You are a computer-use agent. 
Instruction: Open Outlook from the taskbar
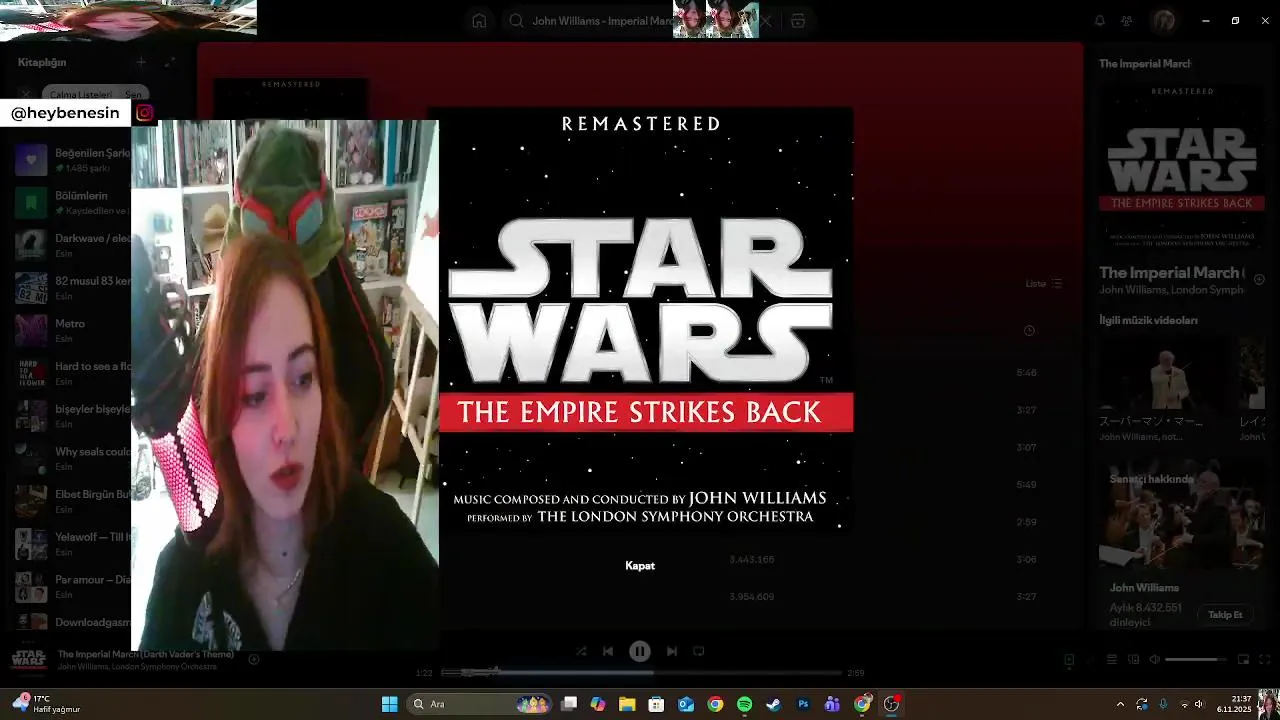click(x=686, y=704)
